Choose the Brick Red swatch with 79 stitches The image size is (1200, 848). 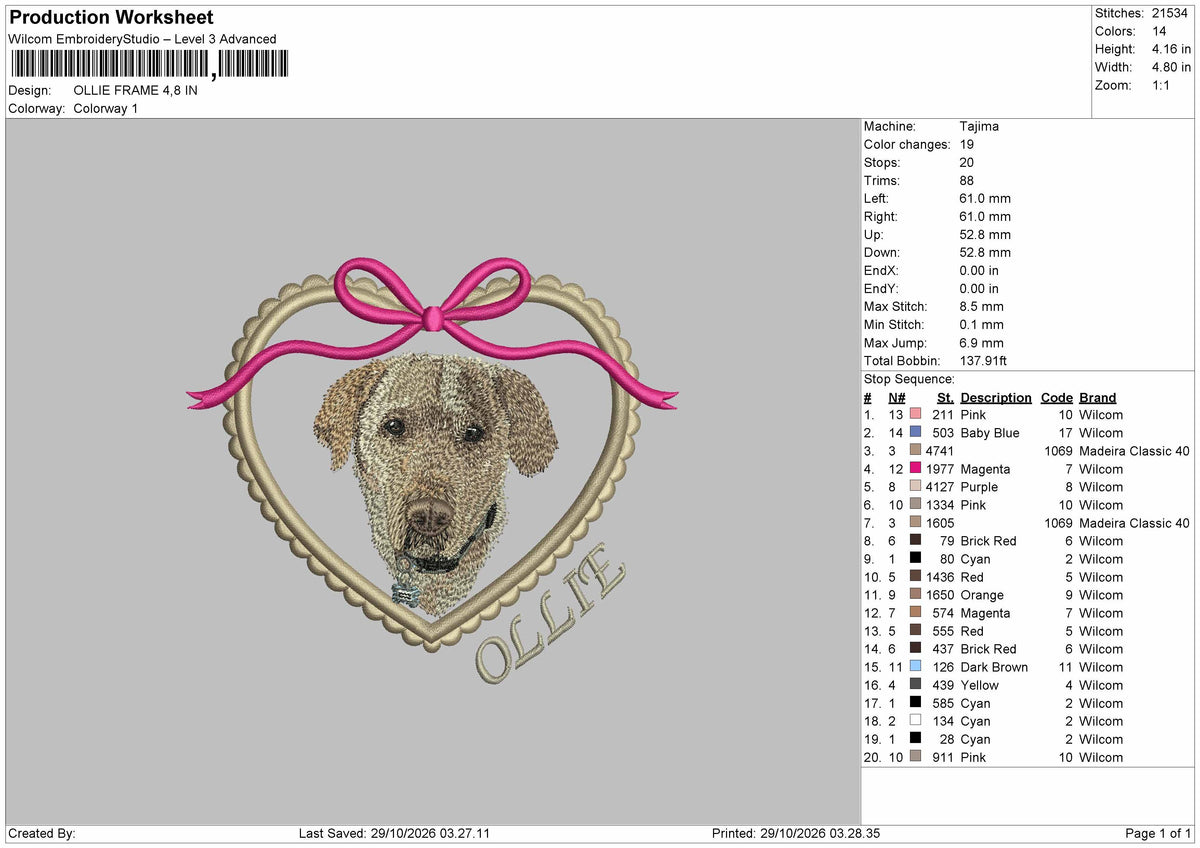tap(915, 541)
